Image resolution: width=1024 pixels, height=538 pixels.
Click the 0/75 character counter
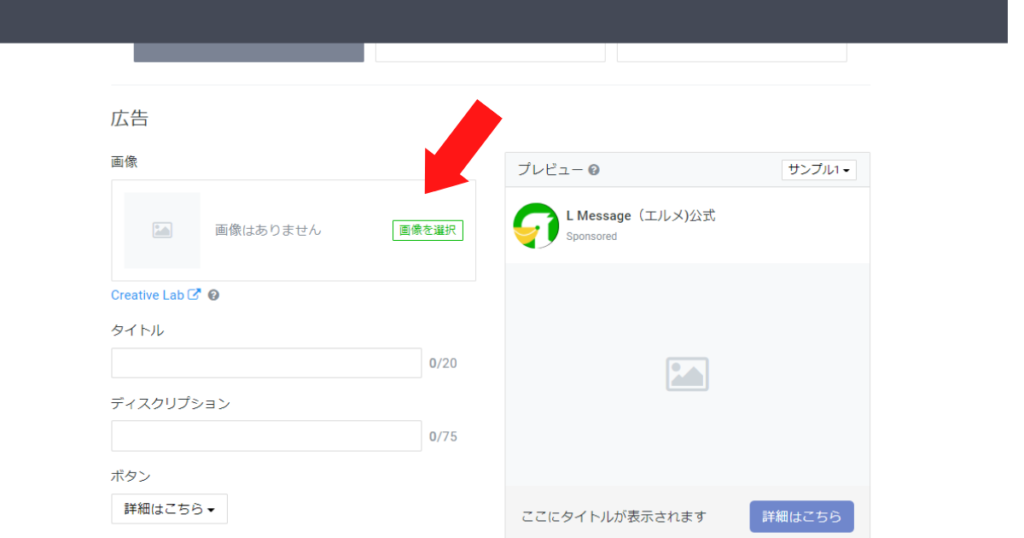tap(443, 436)
